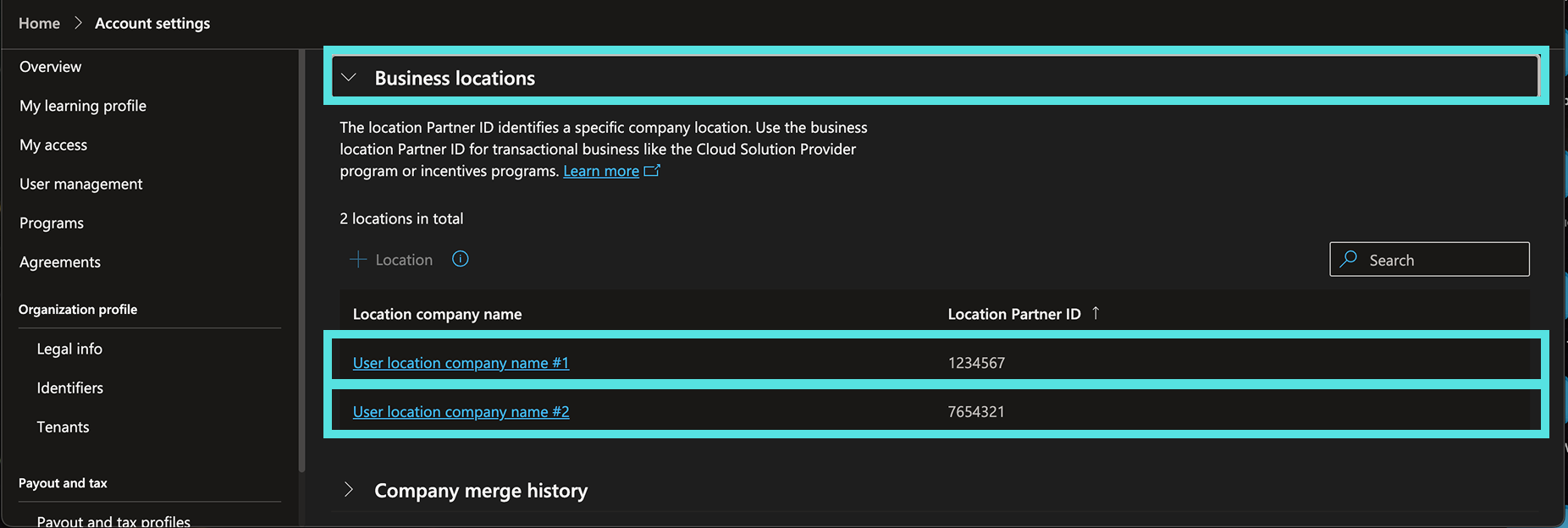Go to Home in the breadcrumb
Image resolution: width=1568 pixels, height=528 pixels.
click(39, 24)
